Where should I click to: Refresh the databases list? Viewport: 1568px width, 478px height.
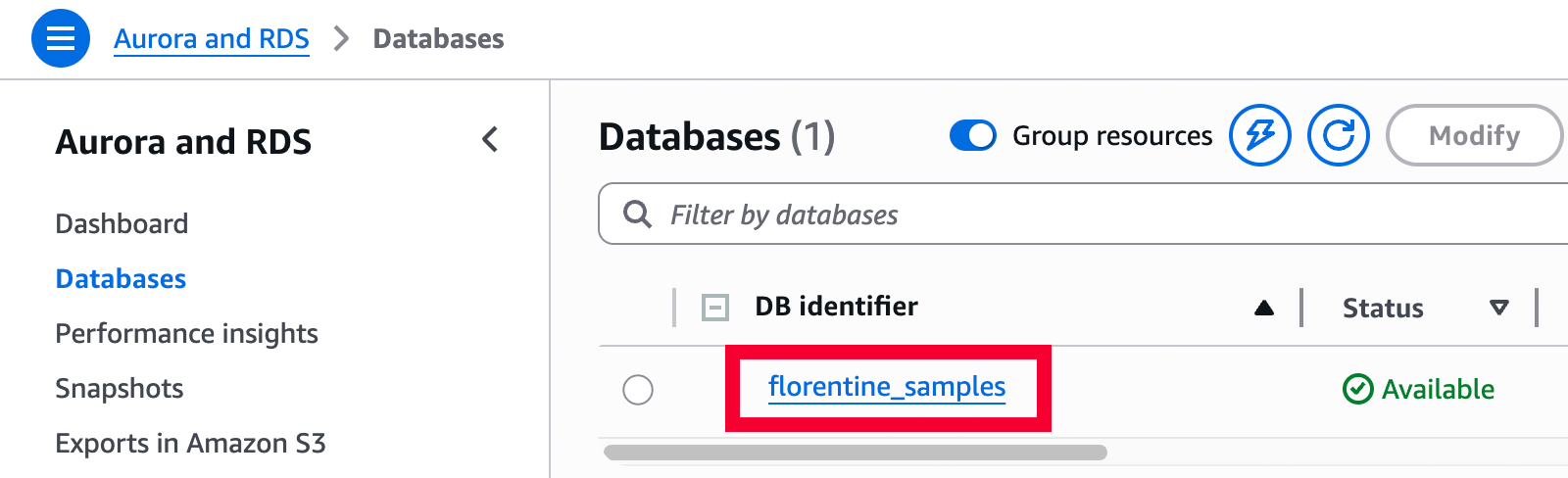(x=1339, y=135)
